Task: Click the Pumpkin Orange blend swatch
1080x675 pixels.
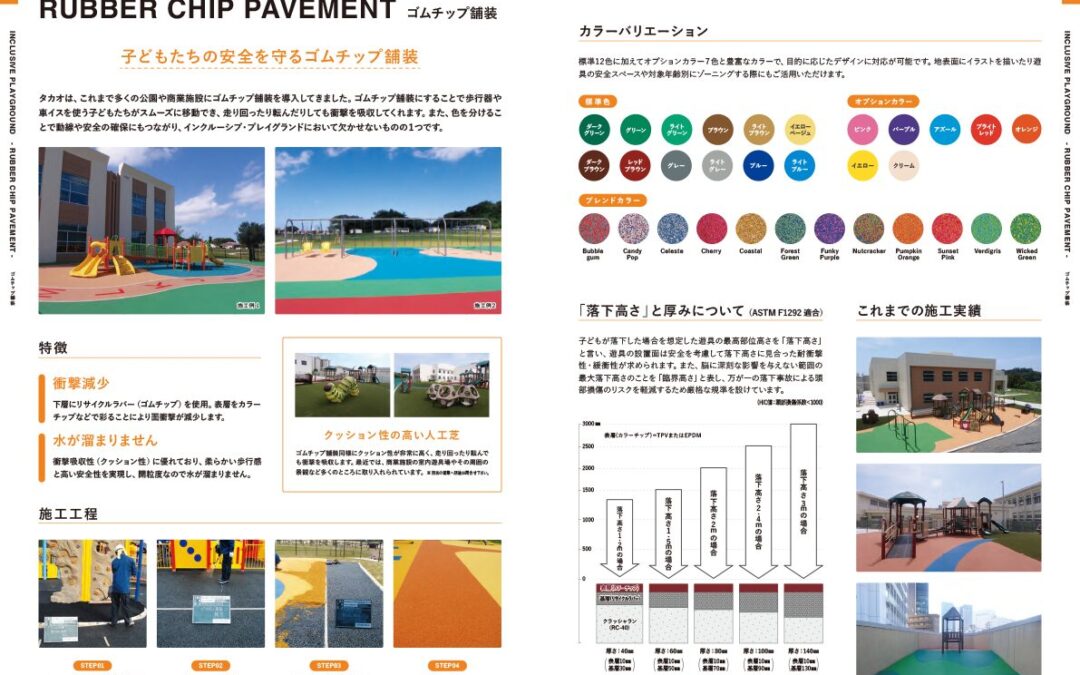Action: click(x=907, y=228)
